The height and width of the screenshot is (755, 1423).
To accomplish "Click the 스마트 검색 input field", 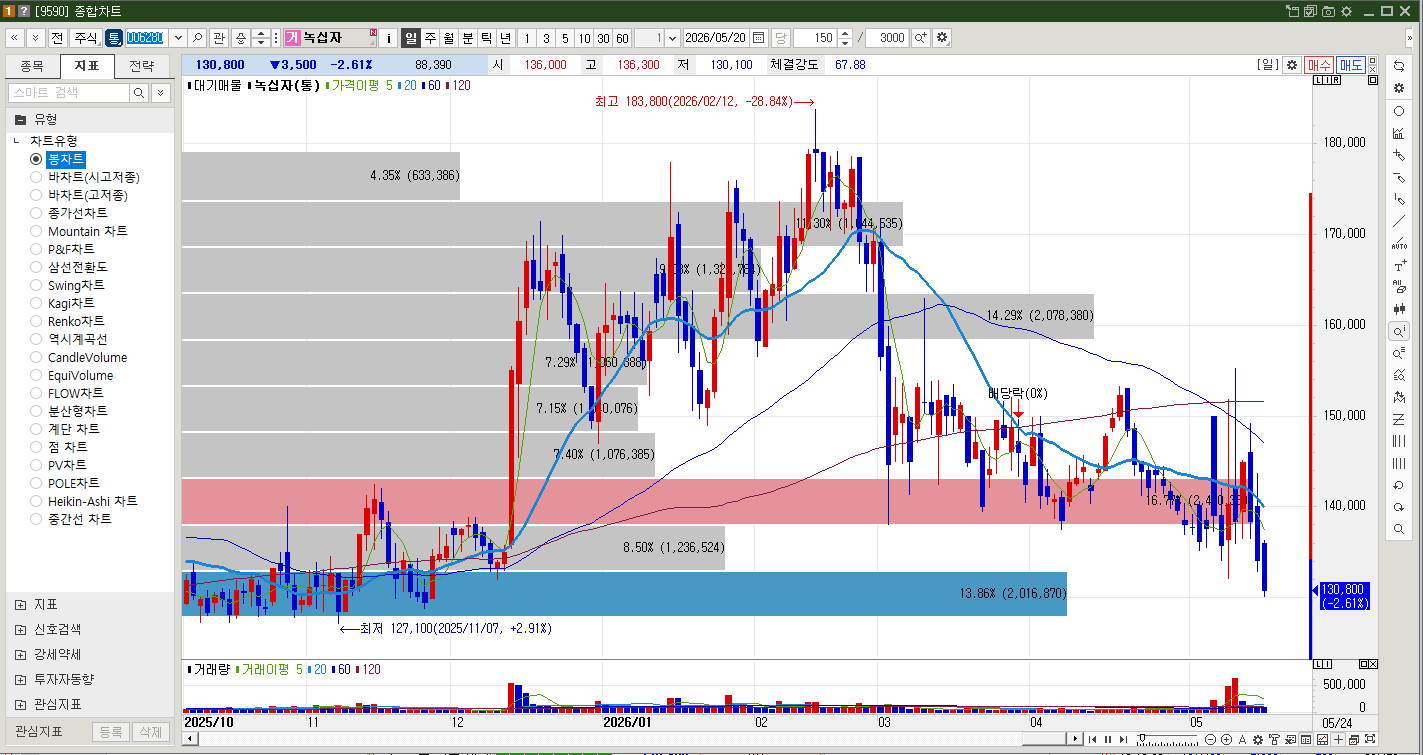I will 68,92.
